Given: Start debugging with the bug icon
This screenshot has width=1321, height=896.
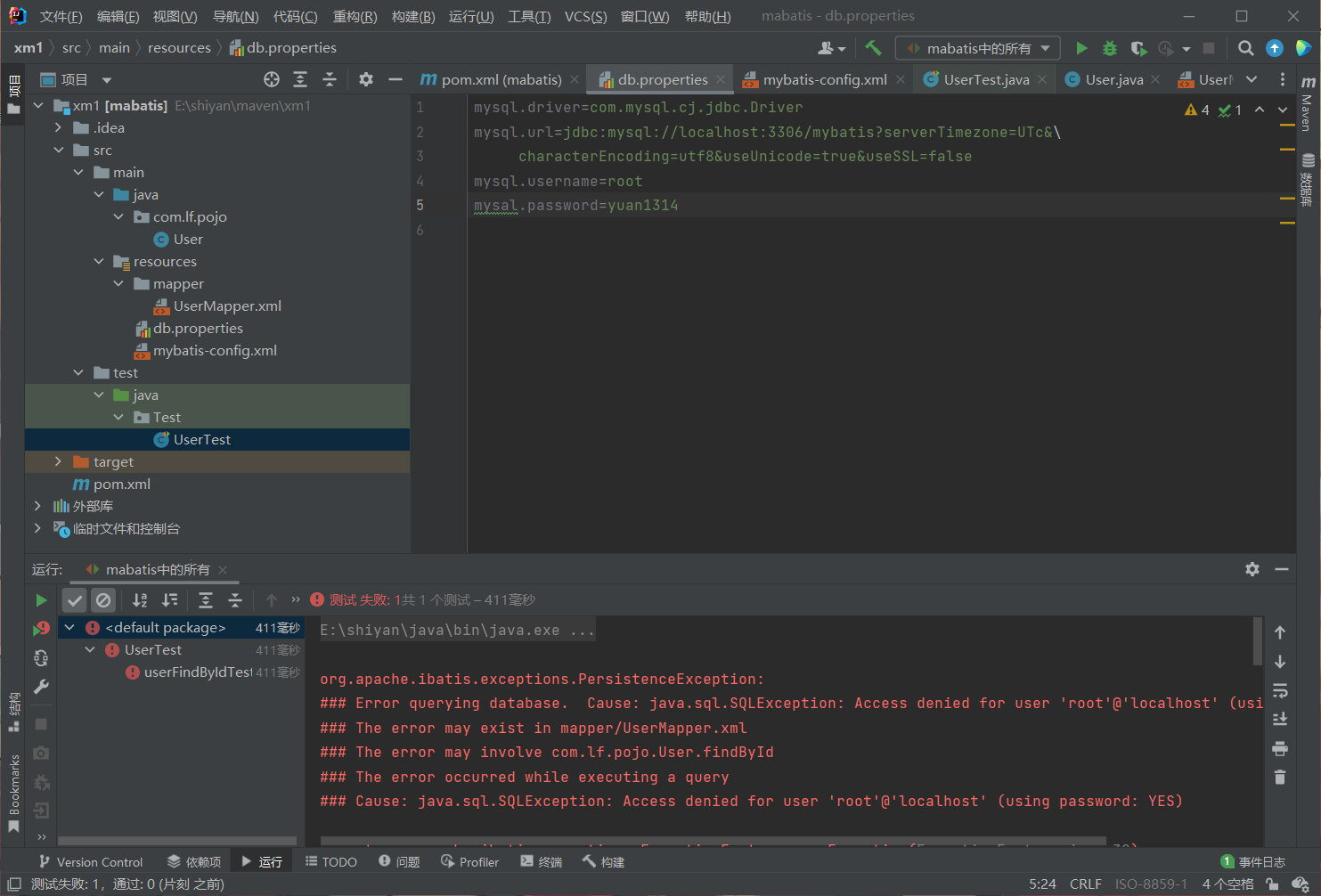Looking at the screenshot, I should [x=1110, y=48].
